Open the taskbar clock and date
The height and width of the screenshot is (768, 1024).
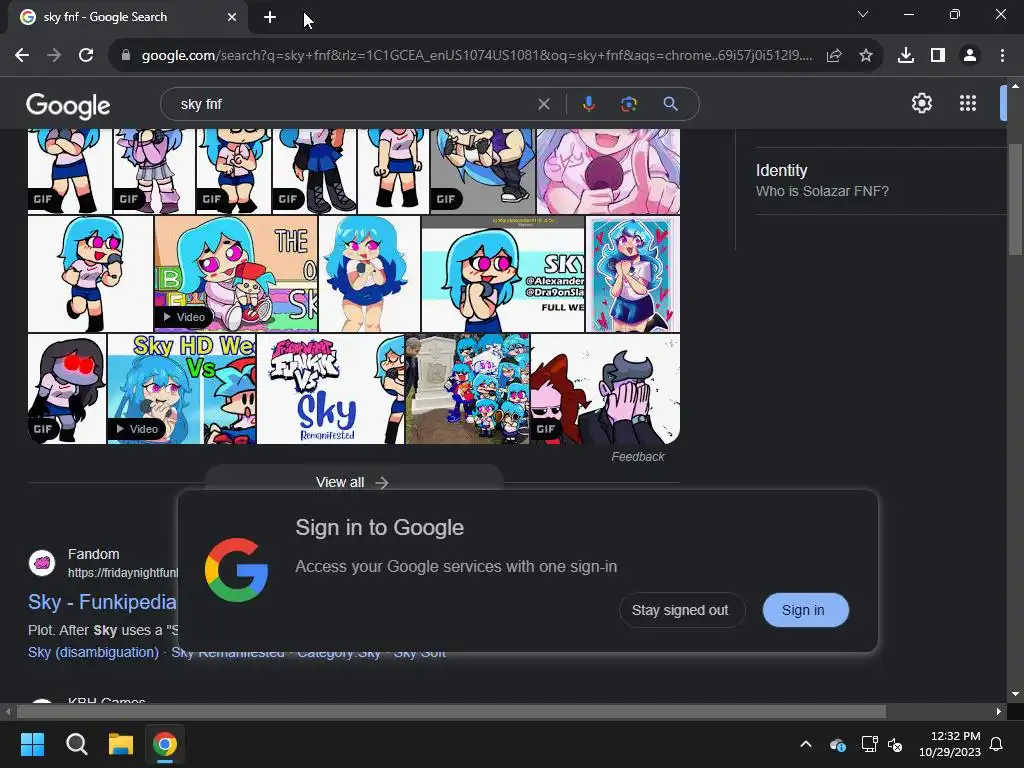click(950, 744)
